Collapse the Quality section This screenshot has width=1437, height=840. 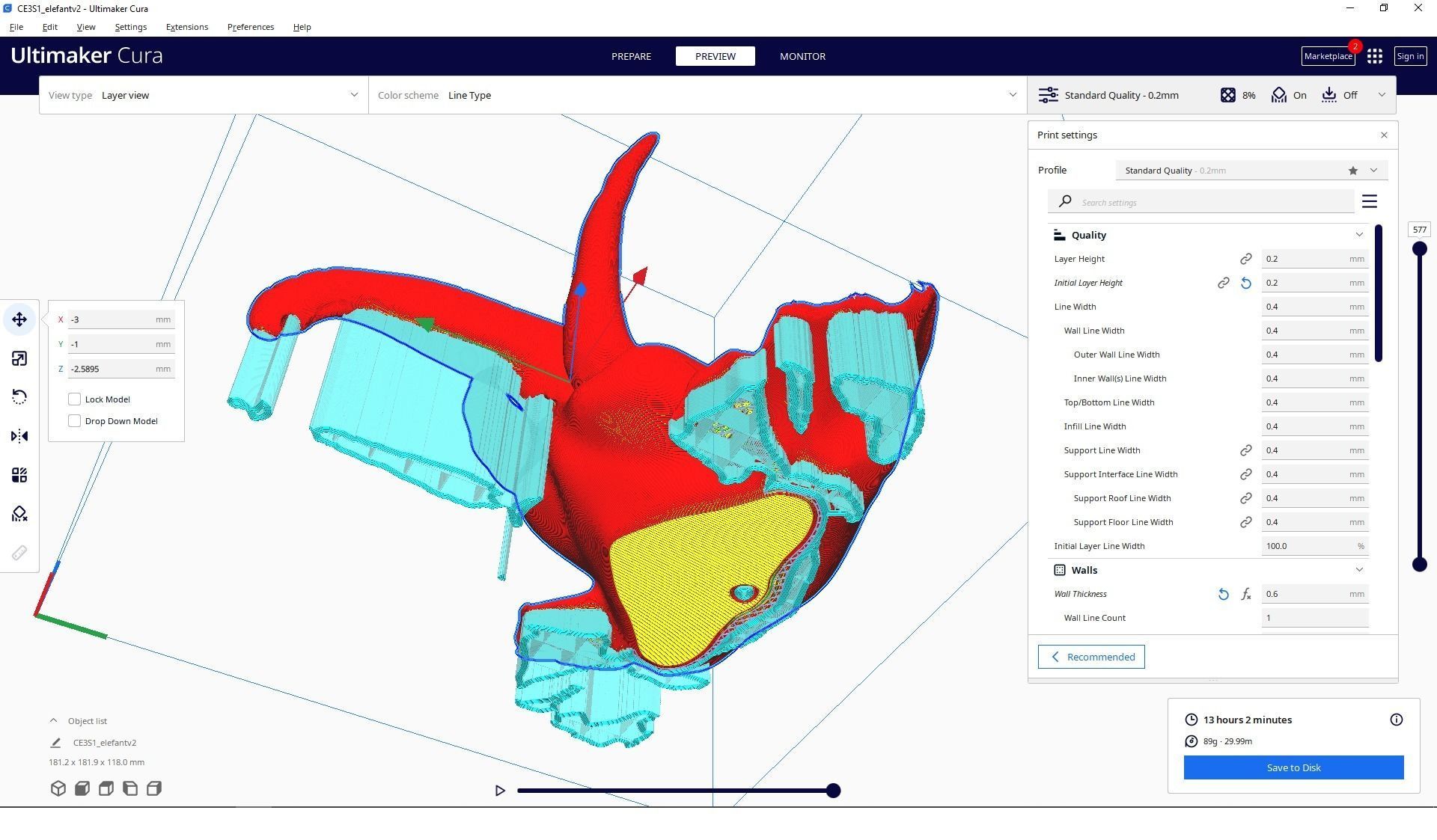pyautogui.click(x=1358, y=235)
